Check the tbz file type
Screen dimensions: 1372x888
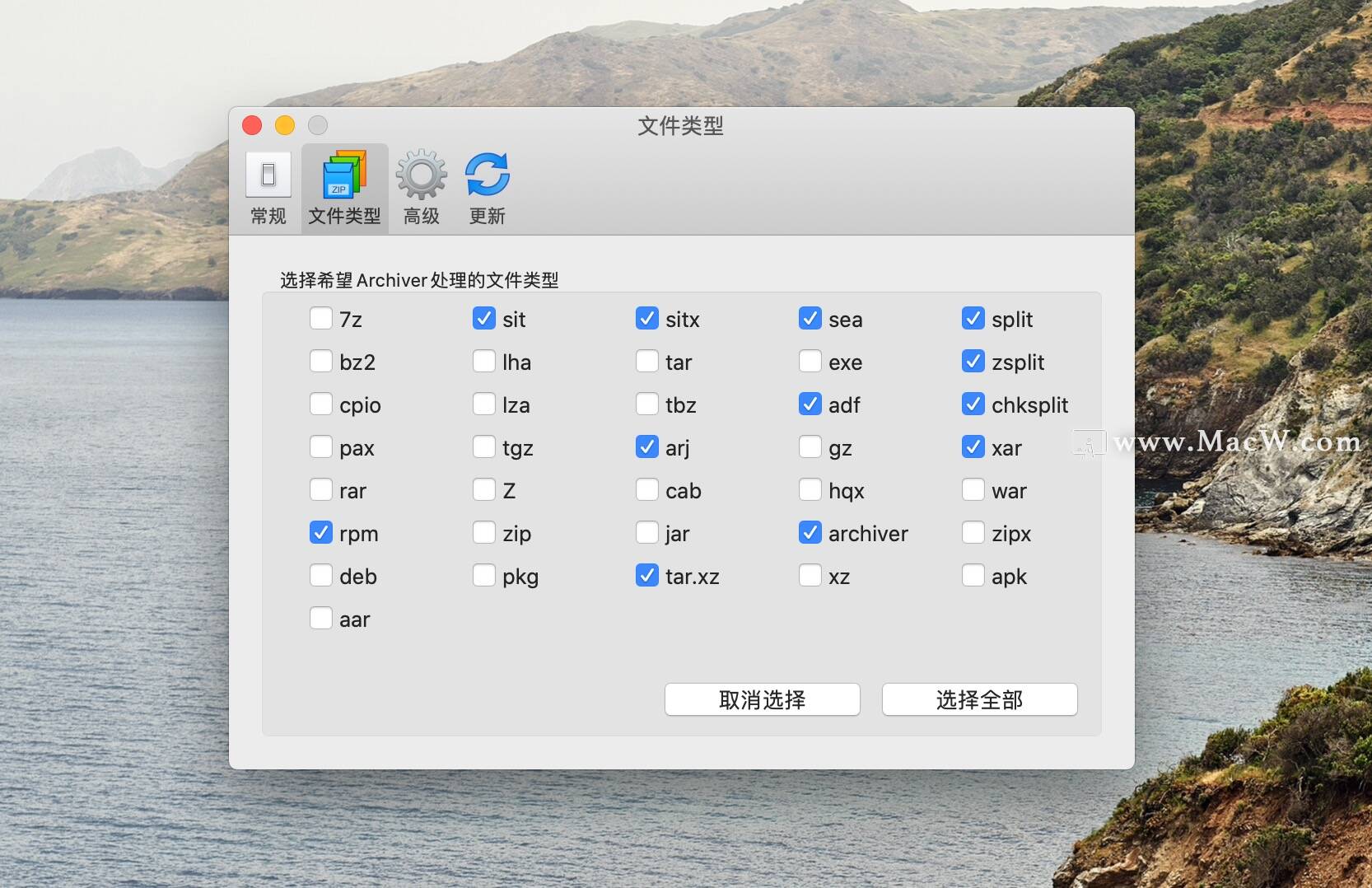647,404
